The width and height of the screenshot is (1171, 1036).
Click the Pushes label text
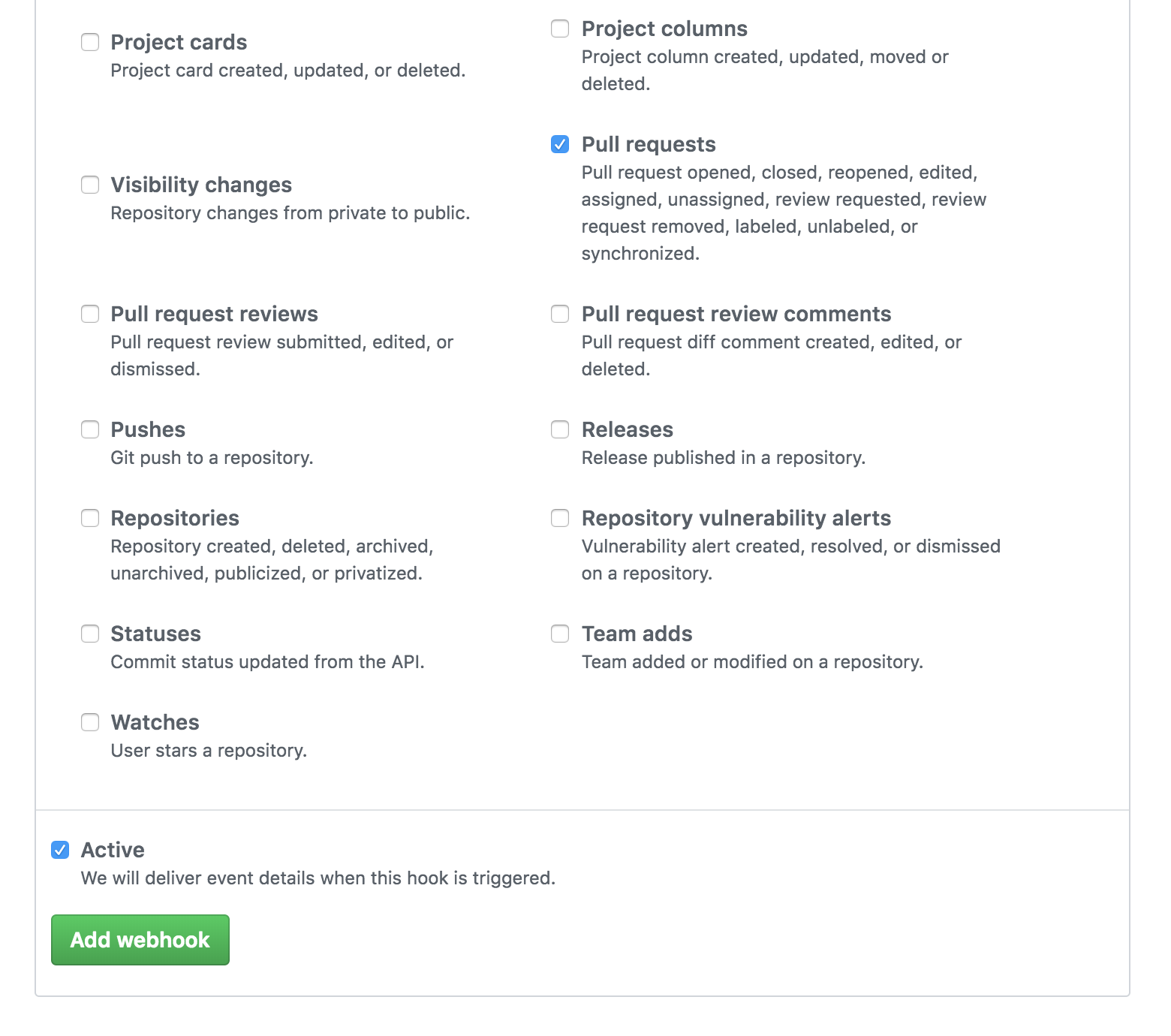[x=148, y=429]
